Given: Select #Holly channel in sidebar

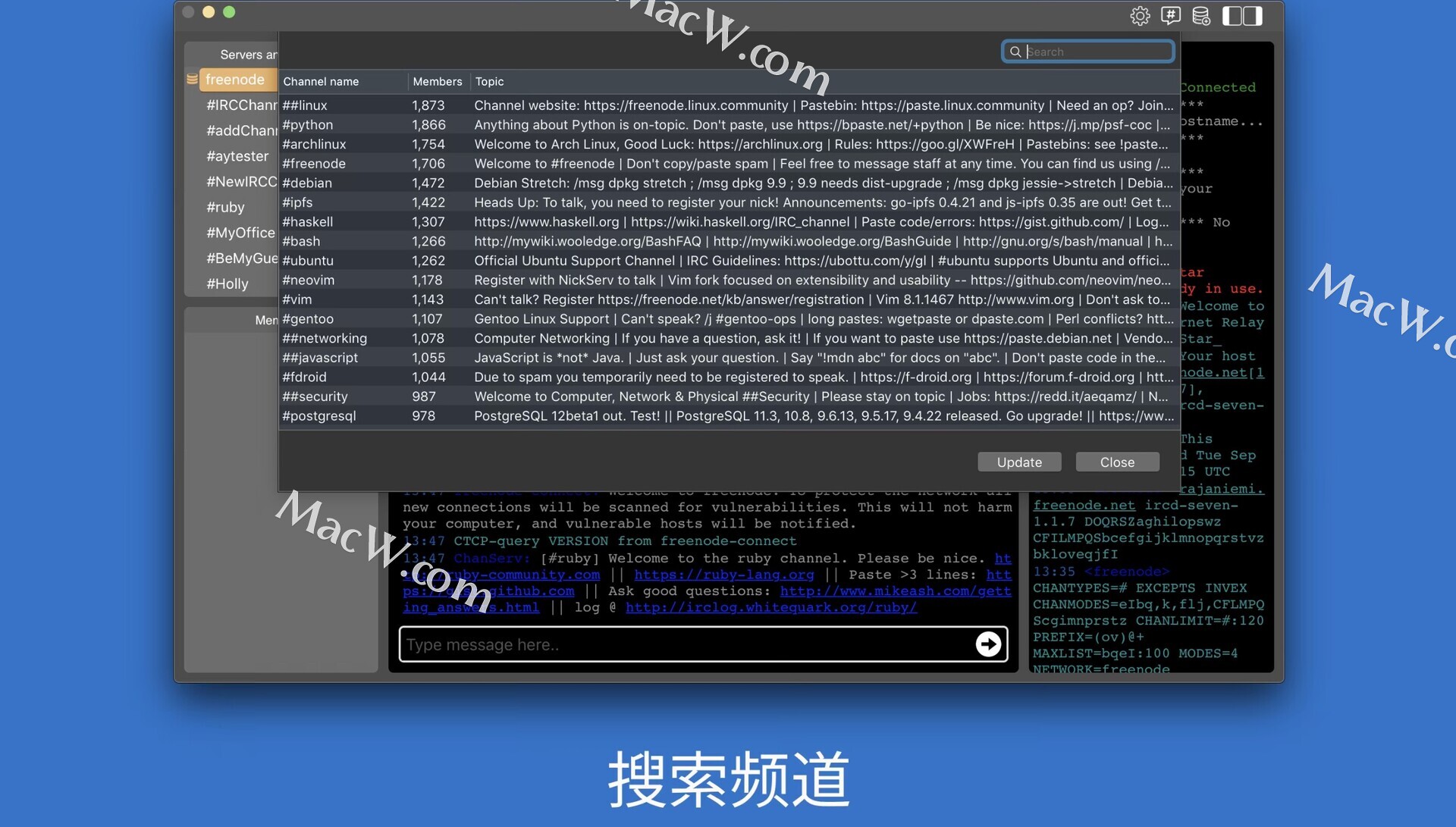Looking at the screenshot, I should 227,283.
